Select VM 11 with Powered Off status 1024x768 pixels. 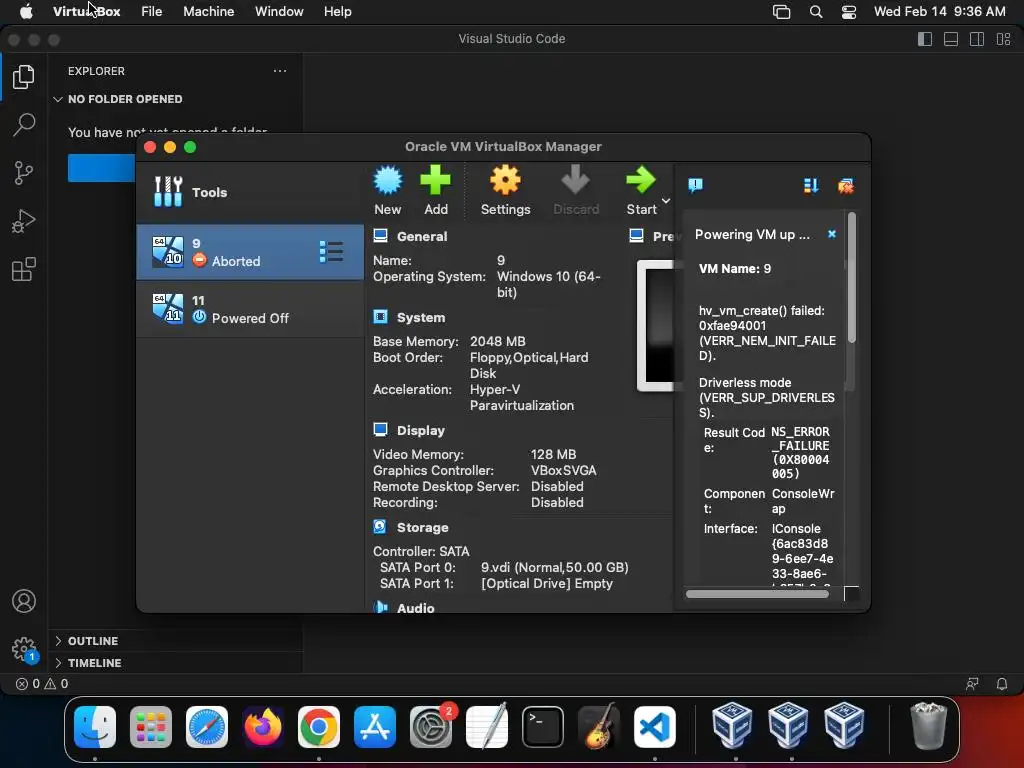click(250, 309)
